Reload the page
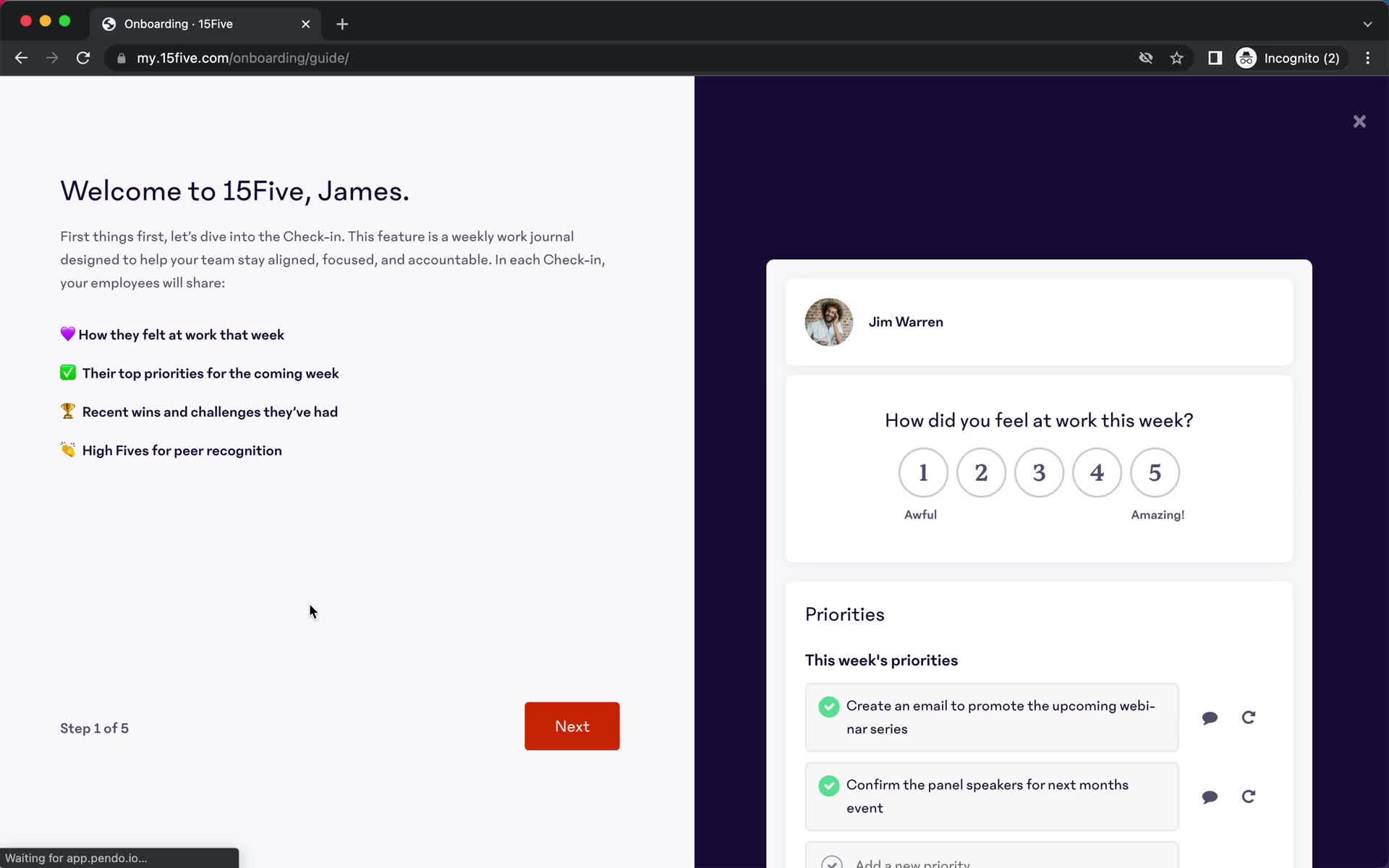The width and height of the screenshot is (1389, 868). coord(83,58)
